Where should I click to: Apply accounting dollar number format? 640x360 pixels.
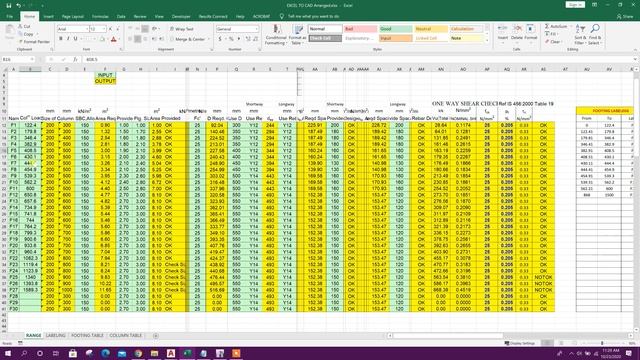220,39
